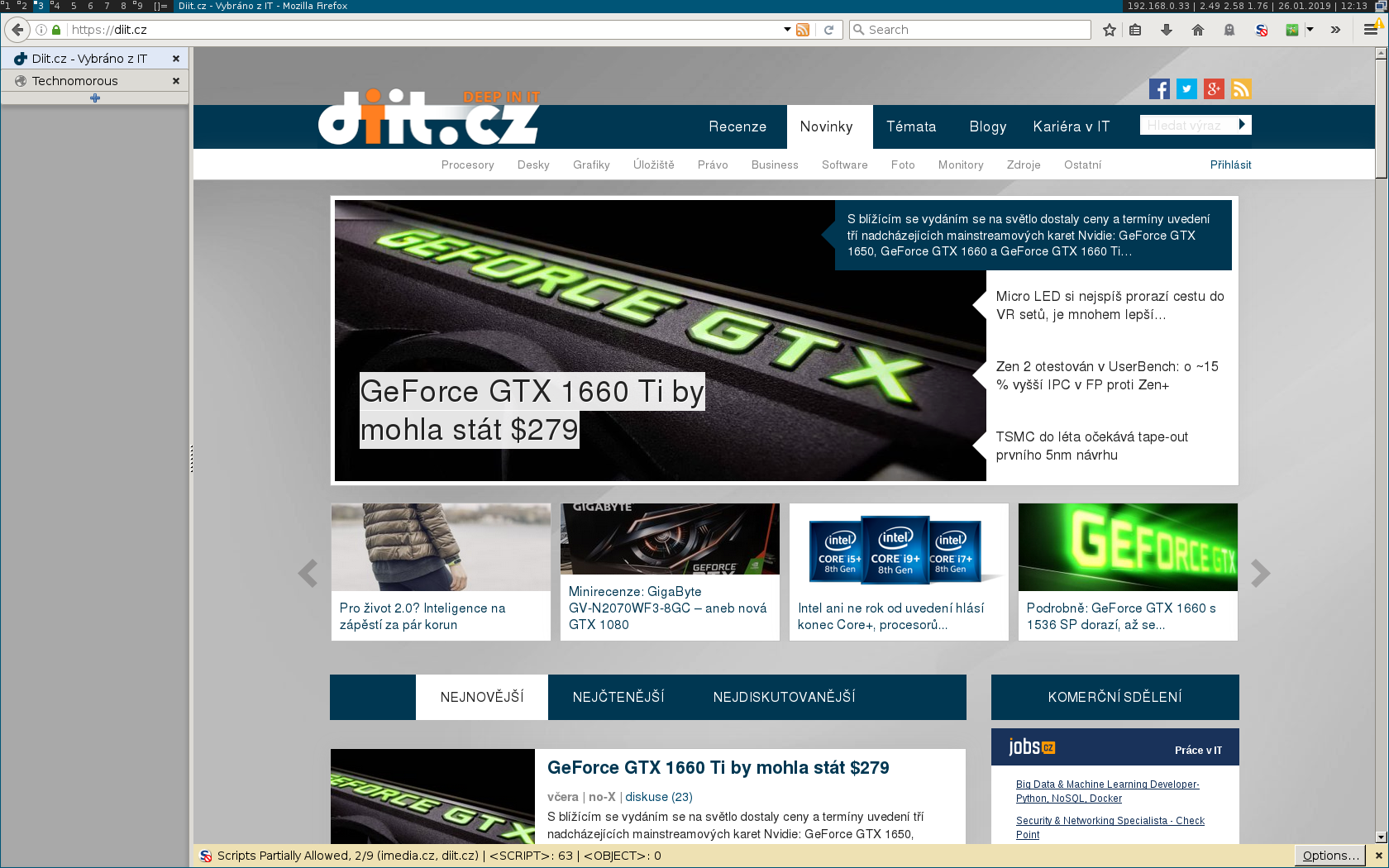The width and height of the screenshot is (1389, 868).
Task: Click the NoScript icon in toolbar
Action: point(1261,30)
